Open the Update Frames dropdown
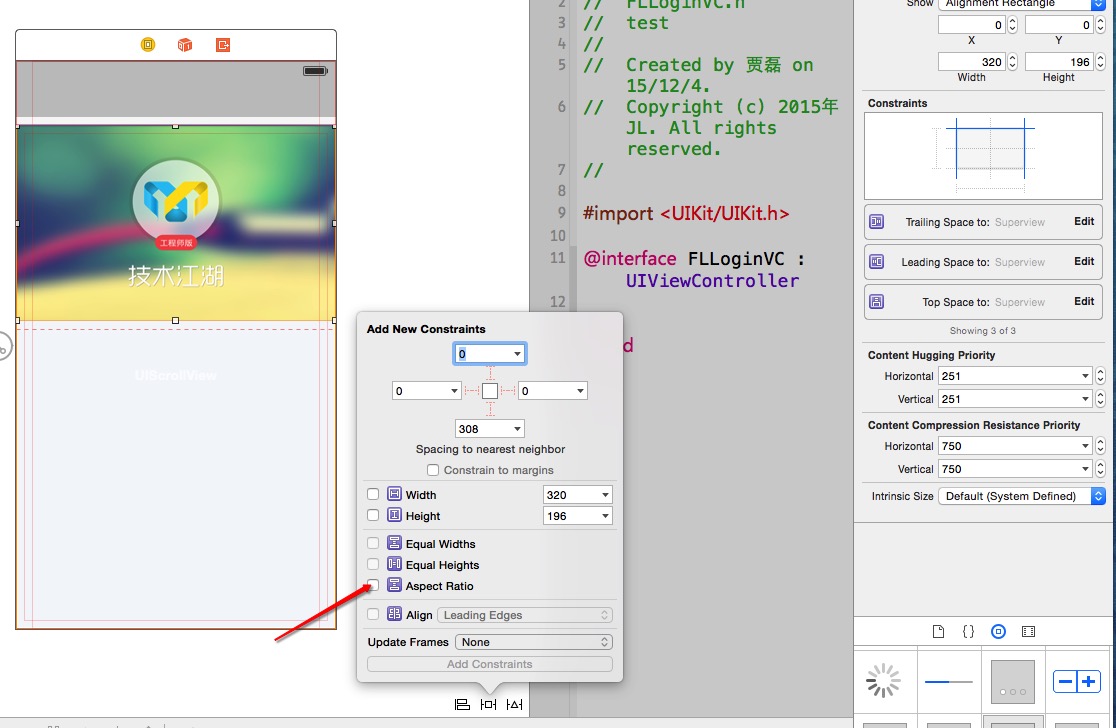Viewport: 1116px width, 728px height. (x=533, y=642)
